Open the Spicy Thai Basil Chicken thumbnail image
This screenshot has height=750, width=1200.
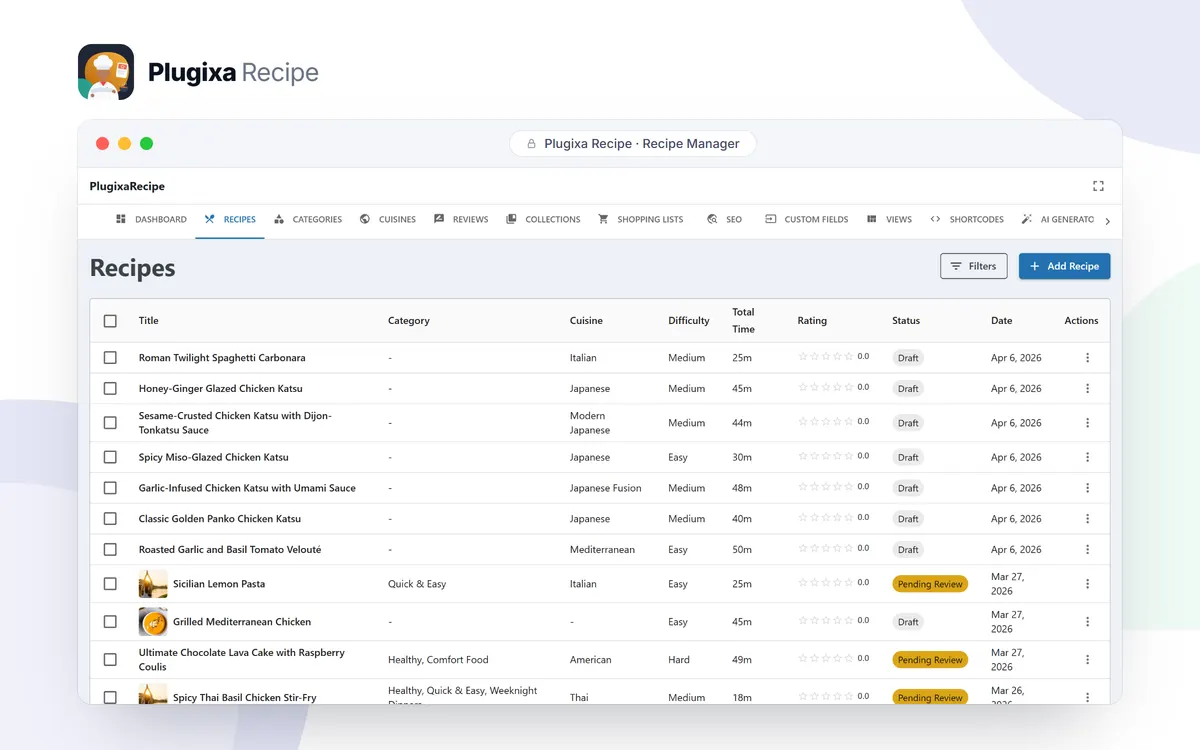pyautogui.click(x=153, y=694)
